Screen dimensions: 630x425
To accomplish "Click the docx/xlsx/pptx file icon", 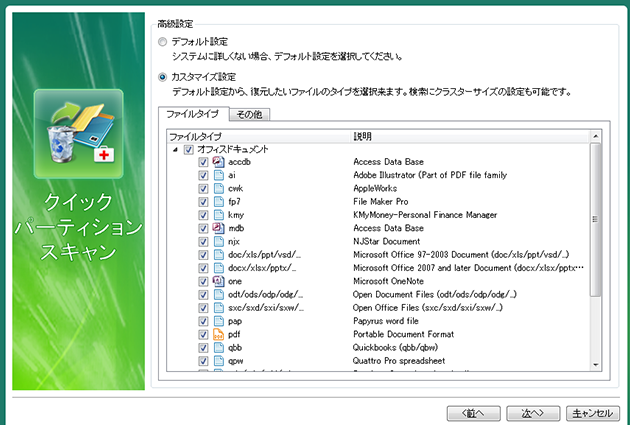I will point(218,268).
